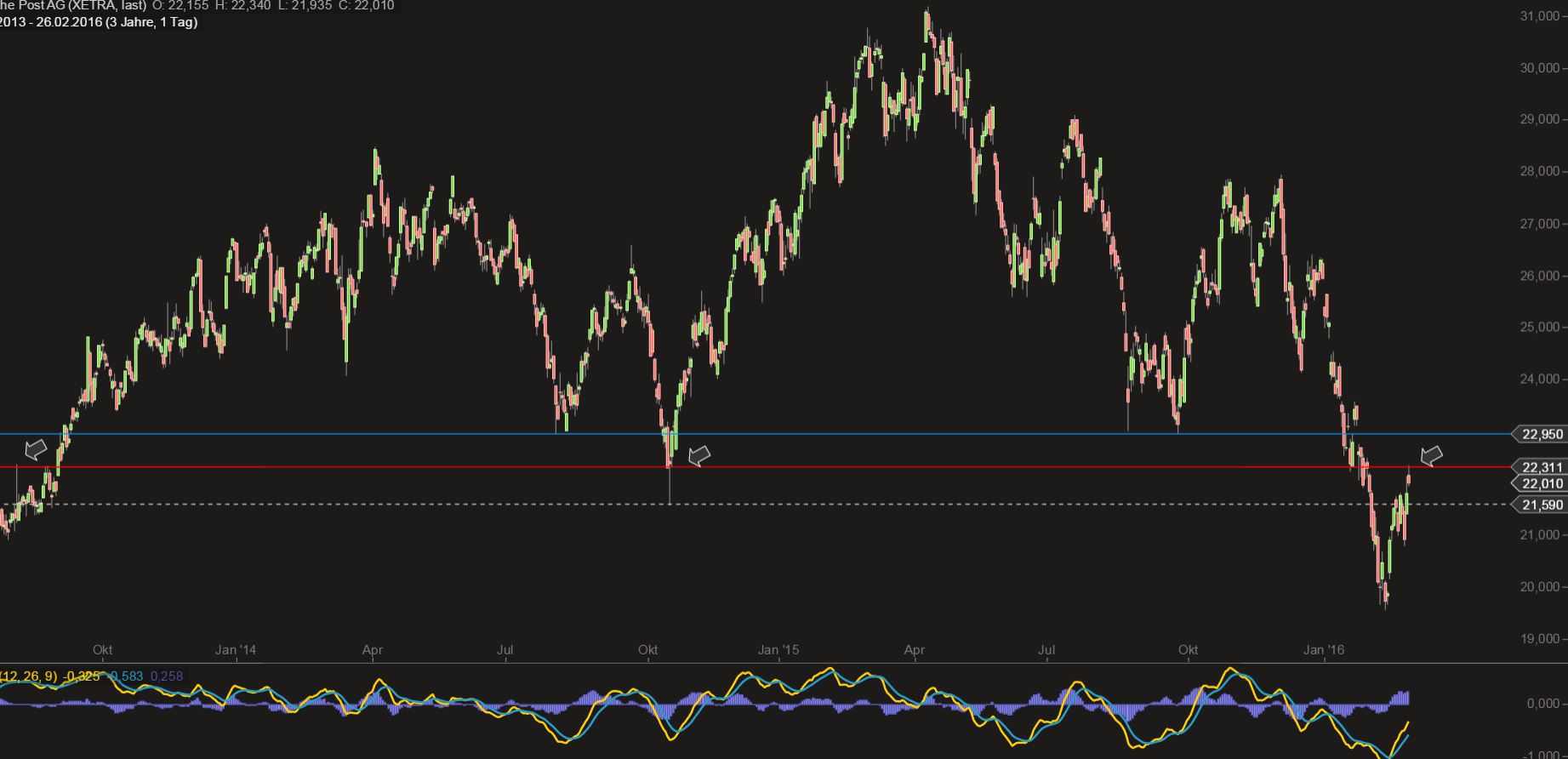Select the dashed line 21,590 price tag
Image resolution: width=1568 pixels, height=759 pixels.
[1540, 505]
